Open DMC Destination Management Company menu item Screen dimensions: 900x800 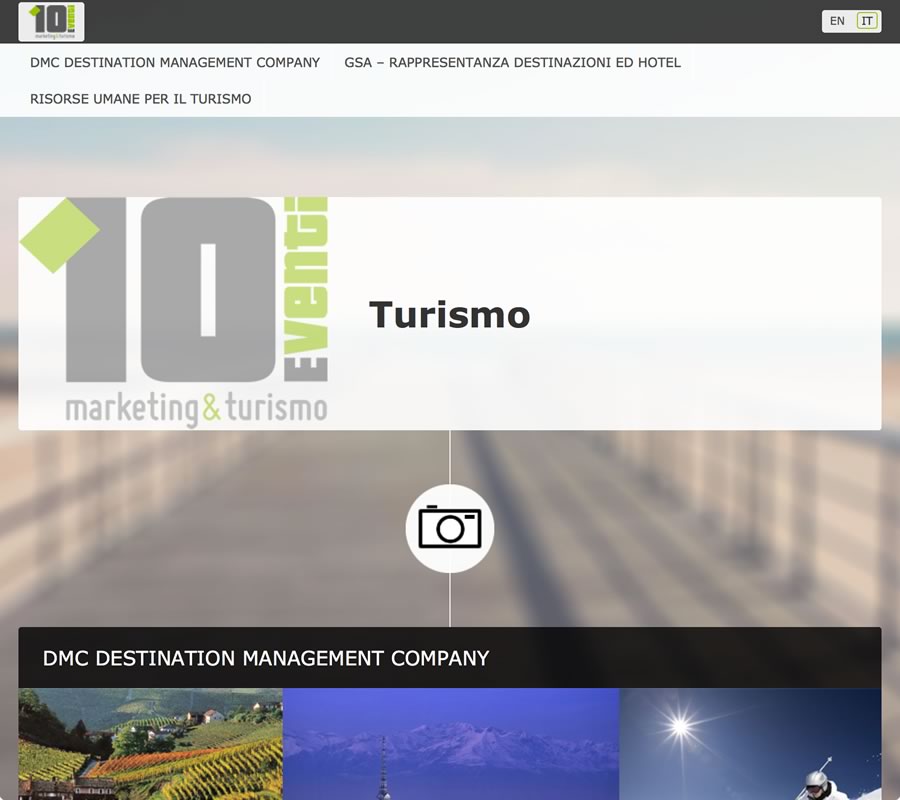(174, 63)
